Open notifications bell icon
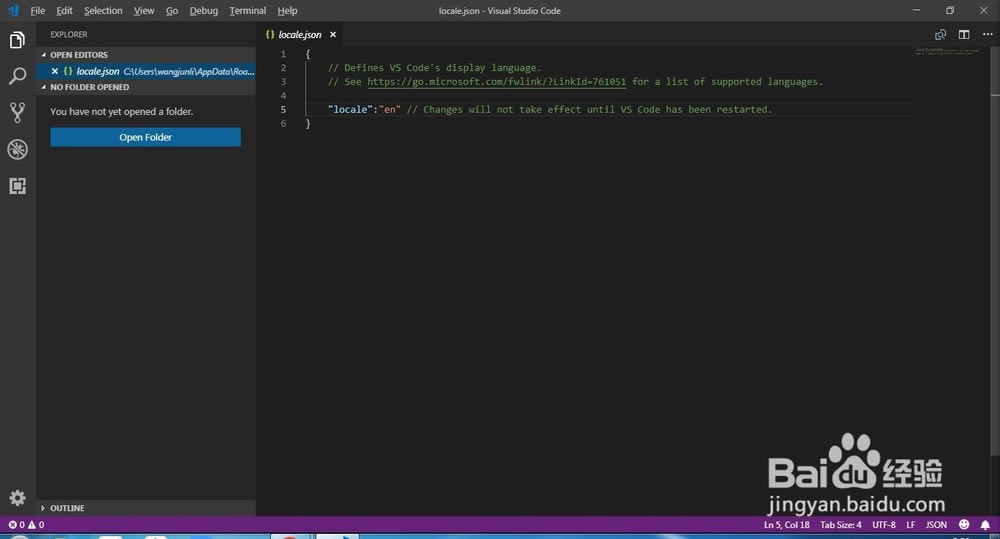 [985, 524]
